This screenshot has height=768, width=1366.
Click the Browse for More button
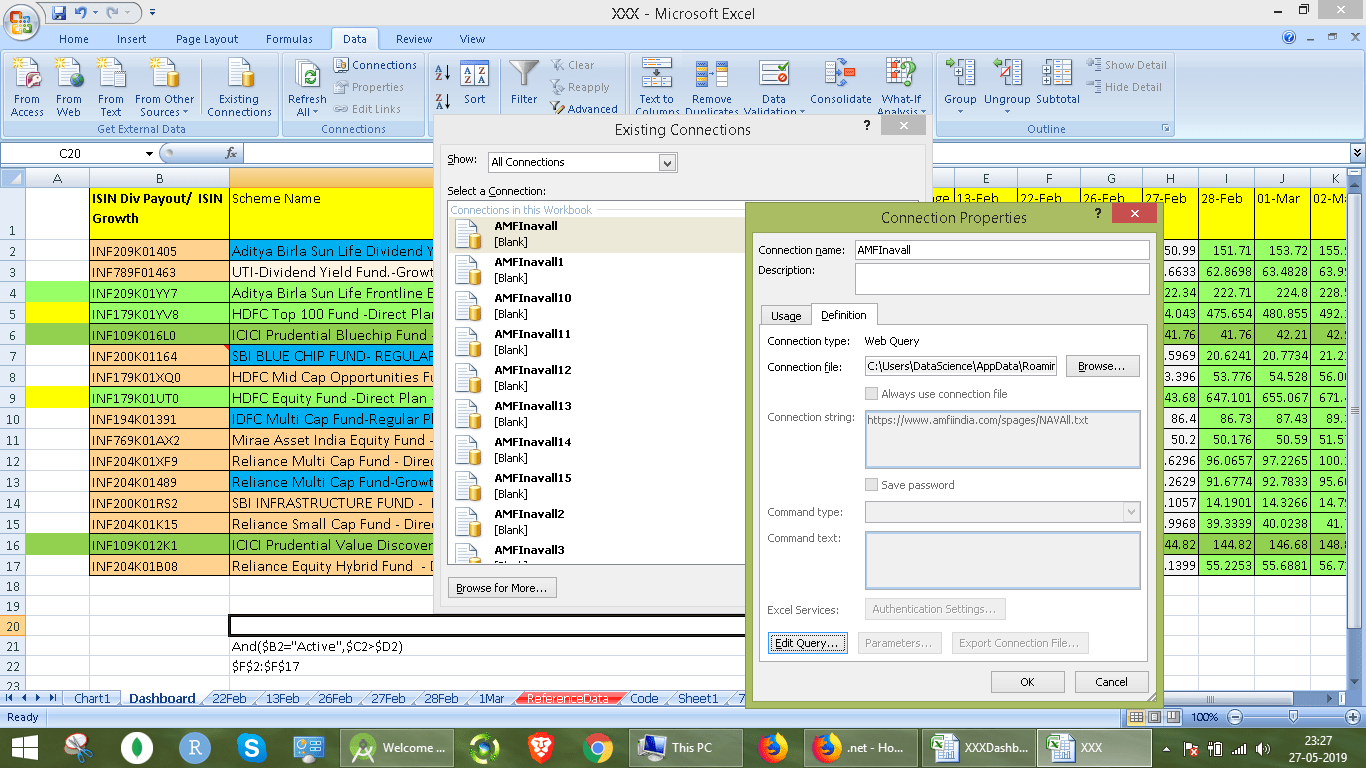501,588
